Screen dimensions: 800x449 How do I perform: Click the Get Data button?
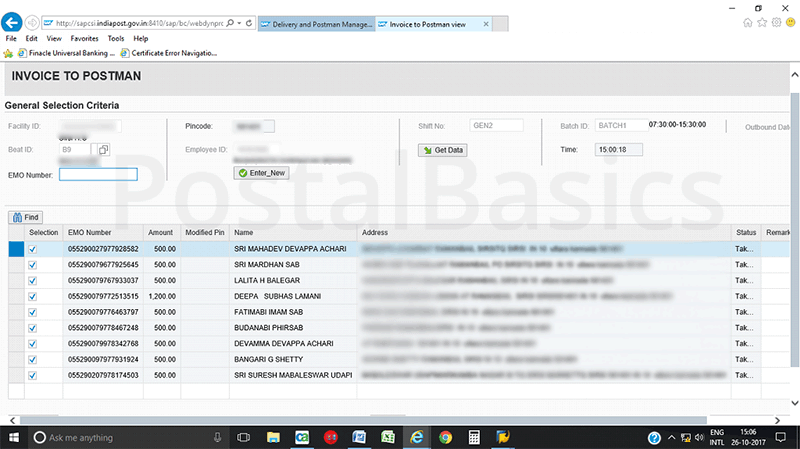pyautogui.click(x=442, y=150)
